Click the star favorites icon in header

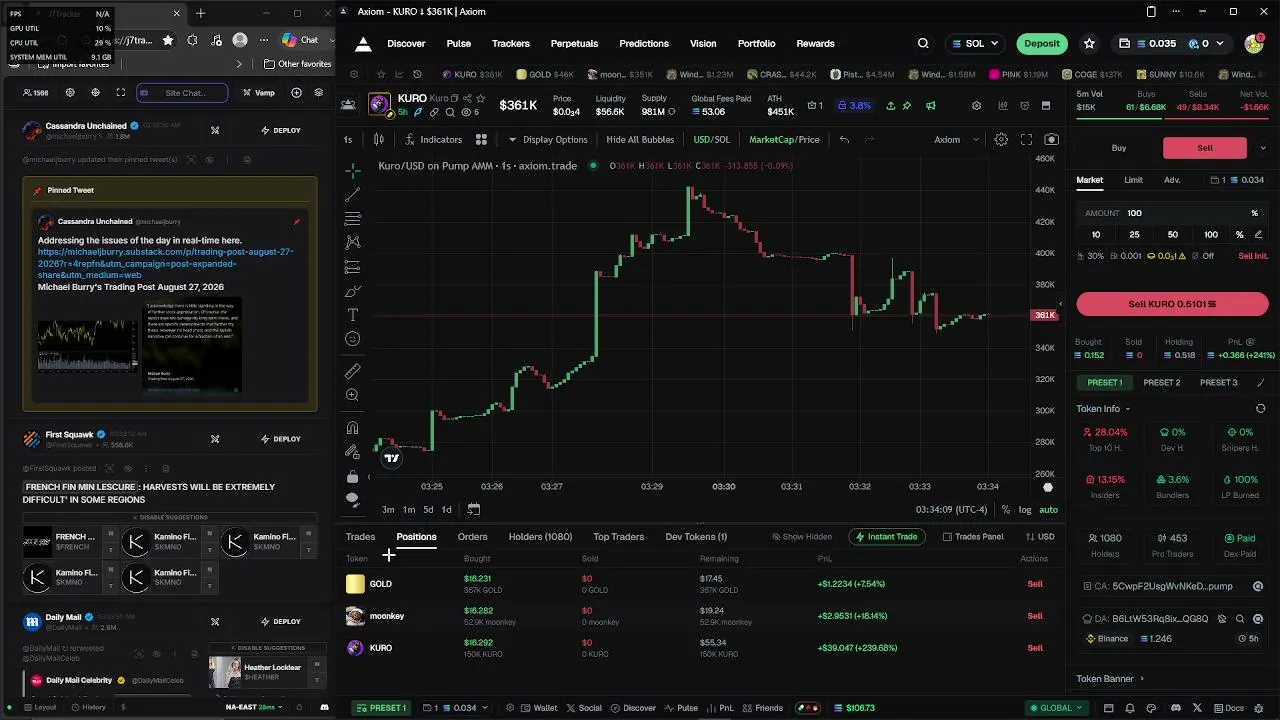(x=1089, y=44)
